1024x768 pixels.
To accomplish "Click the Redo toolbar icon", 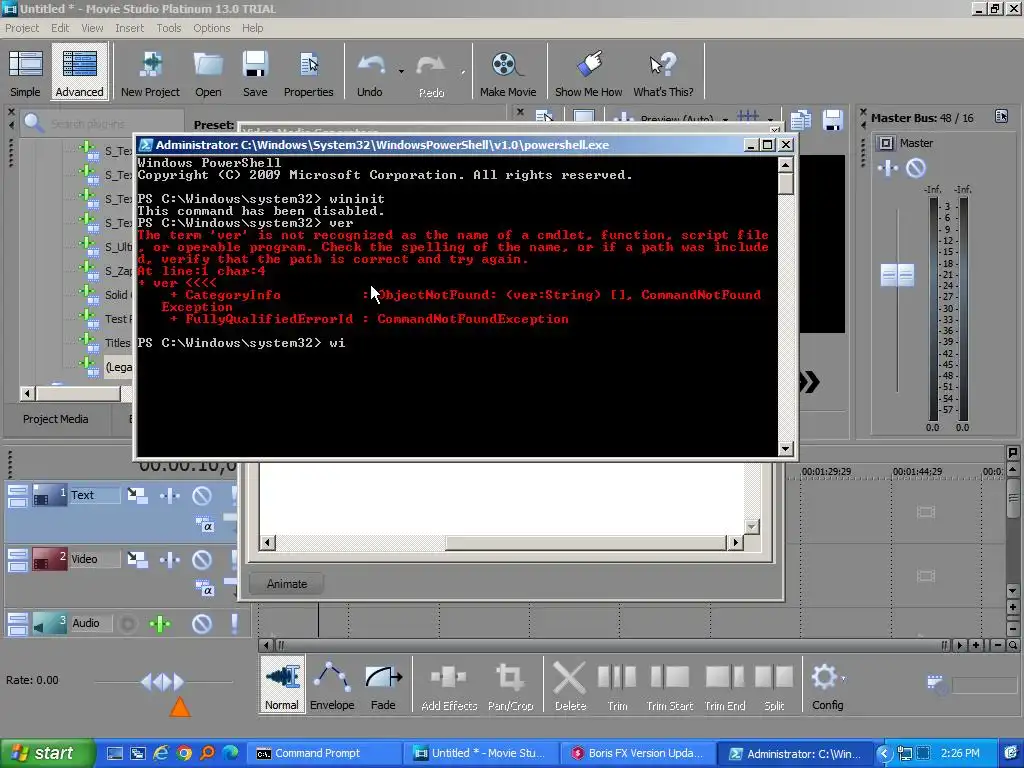I will coord(431,72).
